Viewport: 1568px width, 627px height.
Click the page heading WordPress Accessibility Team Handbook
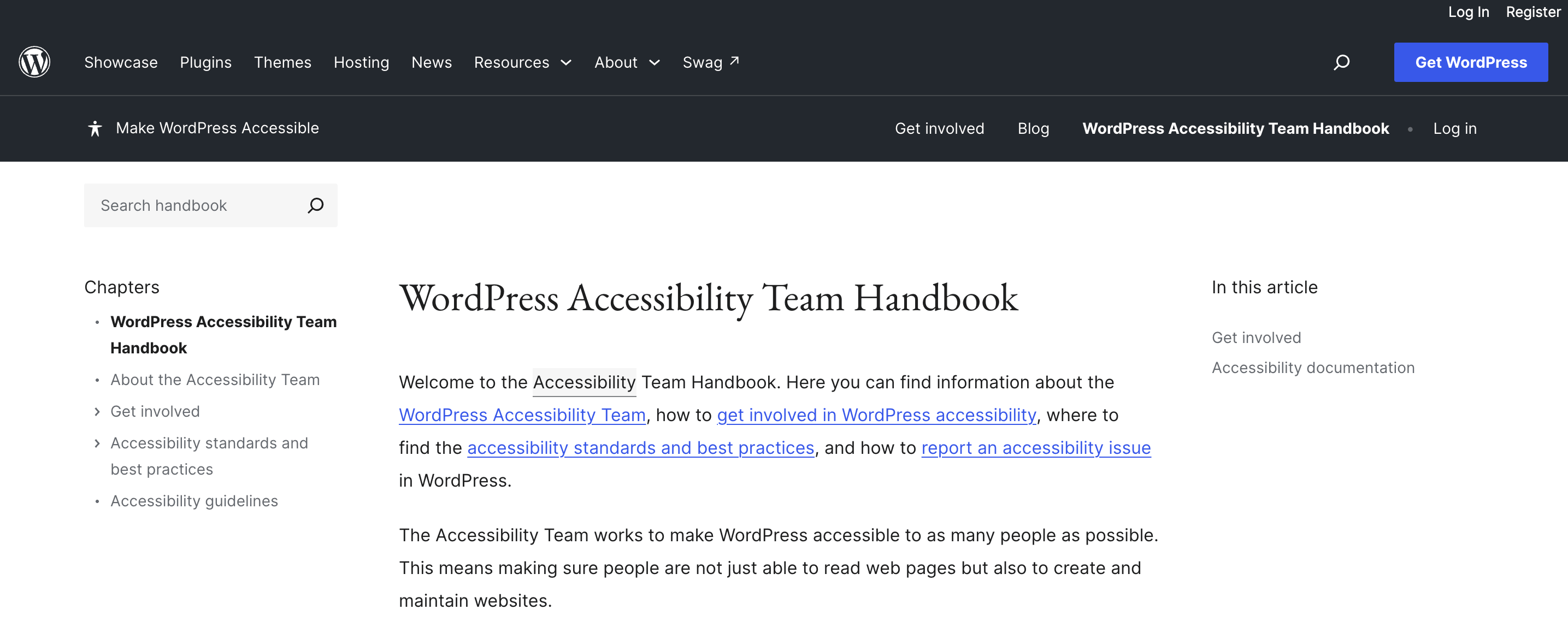point(708,299)
